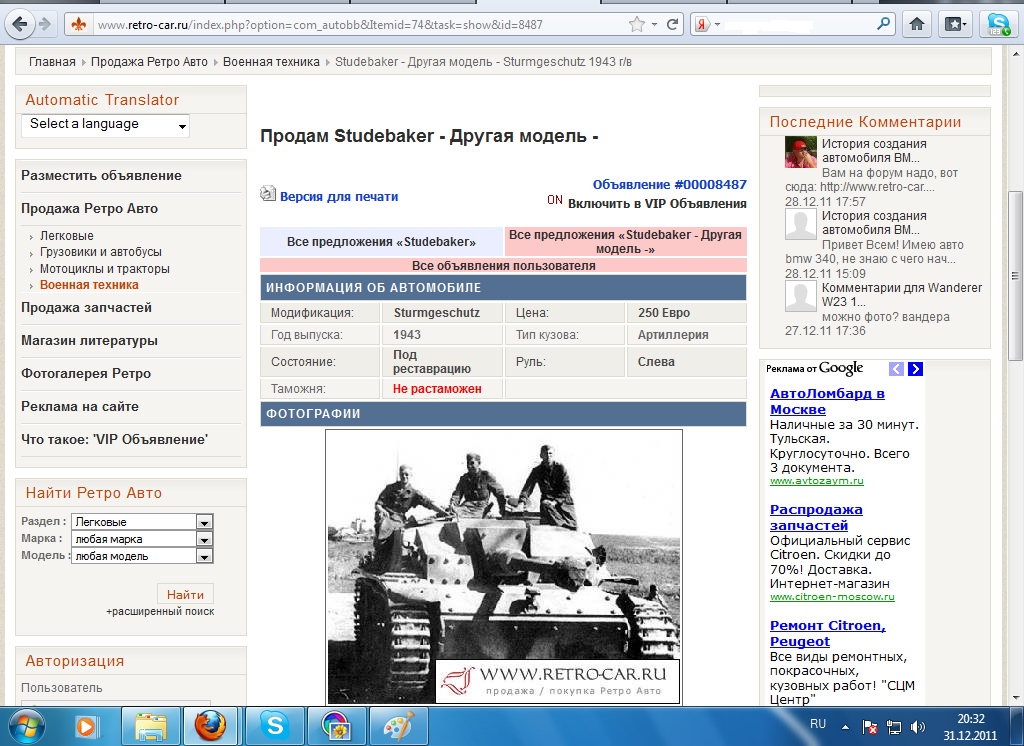Bookmark this page with the star icon
The width and height of the screenshot is (1024, 746).
(x=637, y=24)
